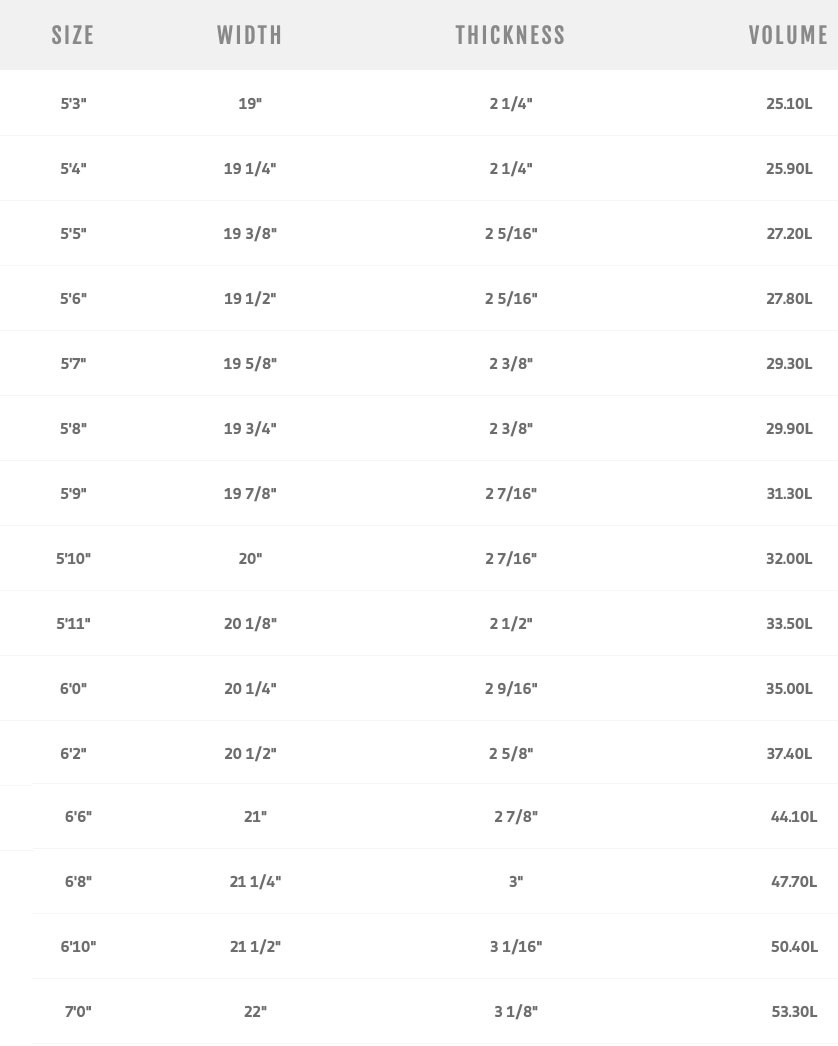Viewport: 838px width, 1046px height.
Task: Click the 50.40L volume cell
Action: point(794,947)
